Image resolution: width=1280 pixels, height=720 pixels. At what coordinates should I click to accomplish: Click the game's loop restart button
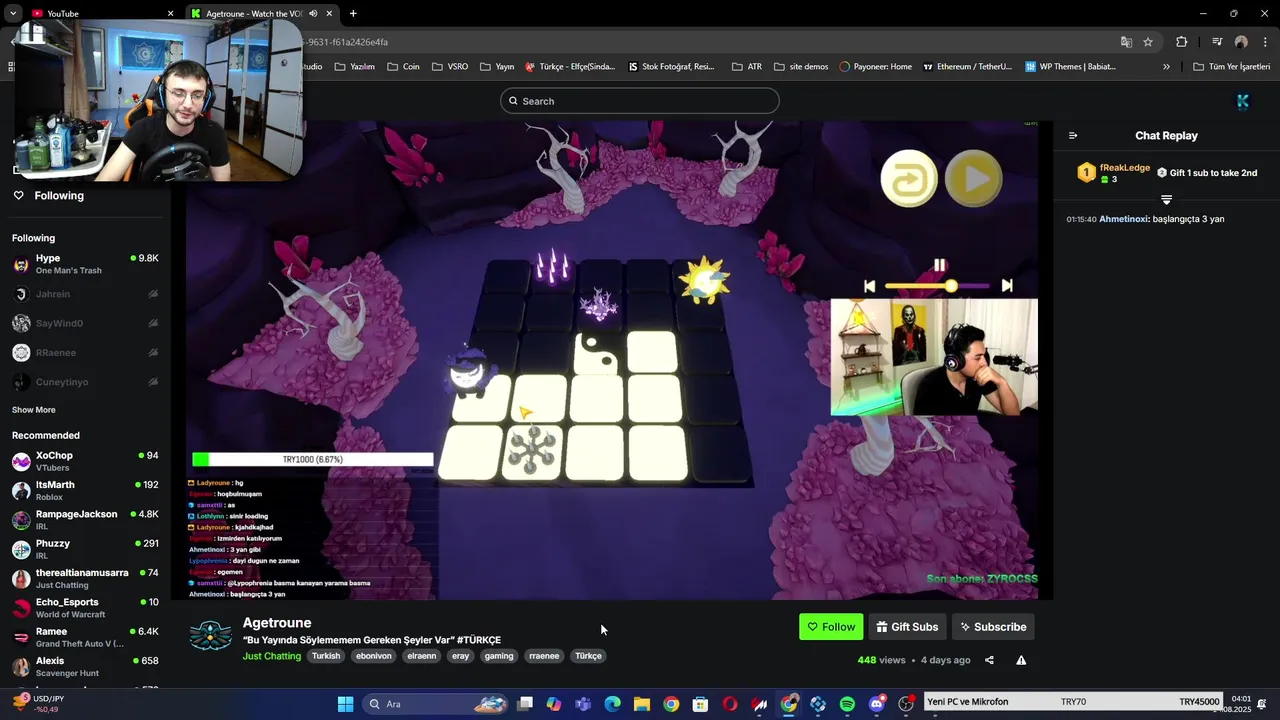[x=909, y=179]
